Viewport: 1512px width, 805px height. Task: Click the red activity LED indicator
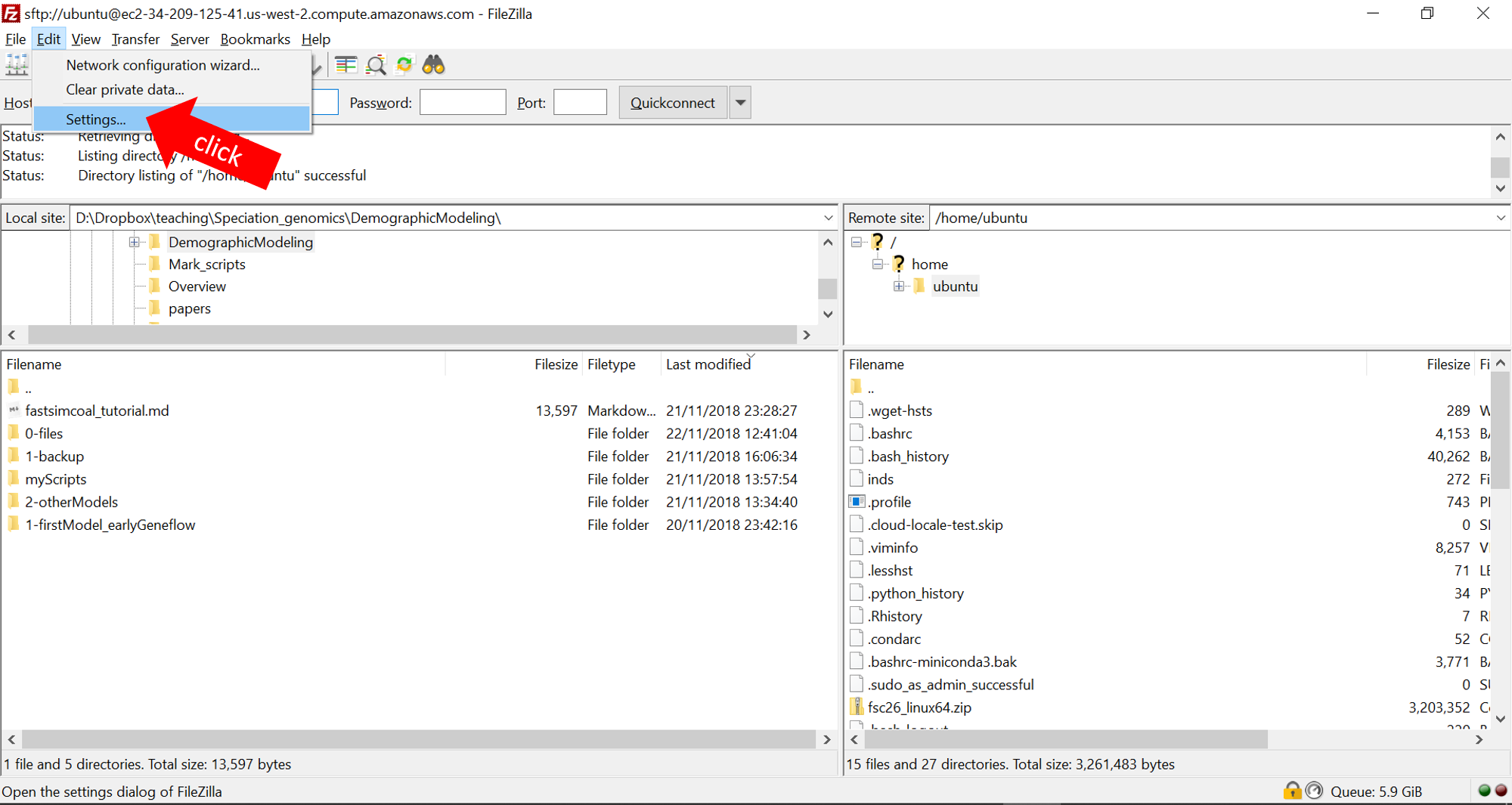tap(1501, 791)
